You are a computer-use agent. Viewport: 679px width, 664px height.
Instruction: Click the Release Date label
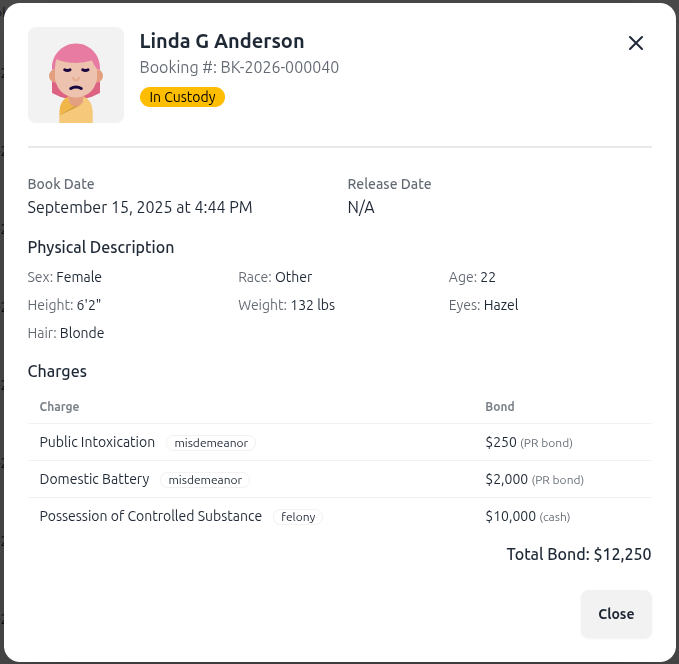(x=389, y=184)
